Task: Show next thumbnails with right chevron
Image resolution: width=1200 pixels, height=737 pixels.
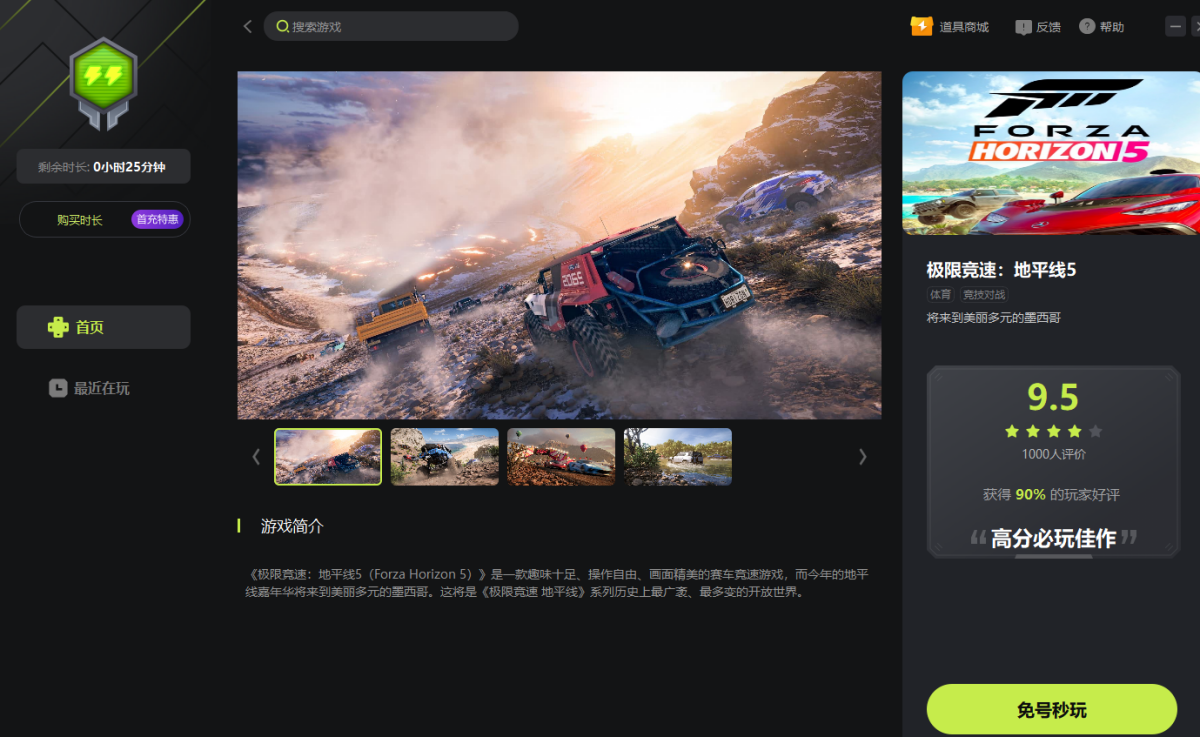Action: tap(862, 457)
